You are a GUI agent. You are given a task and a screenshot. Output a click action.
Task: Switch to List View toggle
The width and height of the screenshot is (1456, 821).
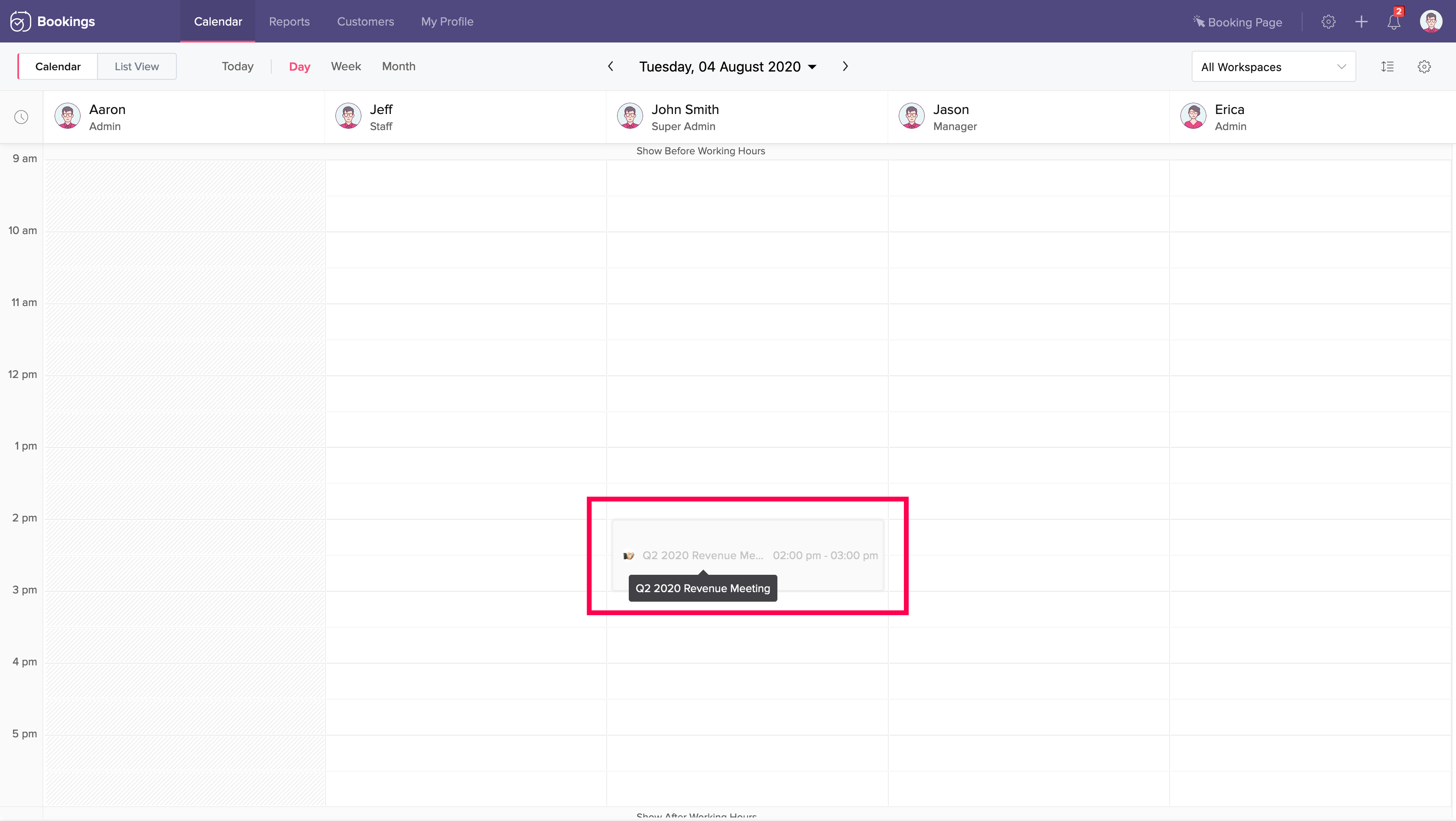tap(136, 67)
